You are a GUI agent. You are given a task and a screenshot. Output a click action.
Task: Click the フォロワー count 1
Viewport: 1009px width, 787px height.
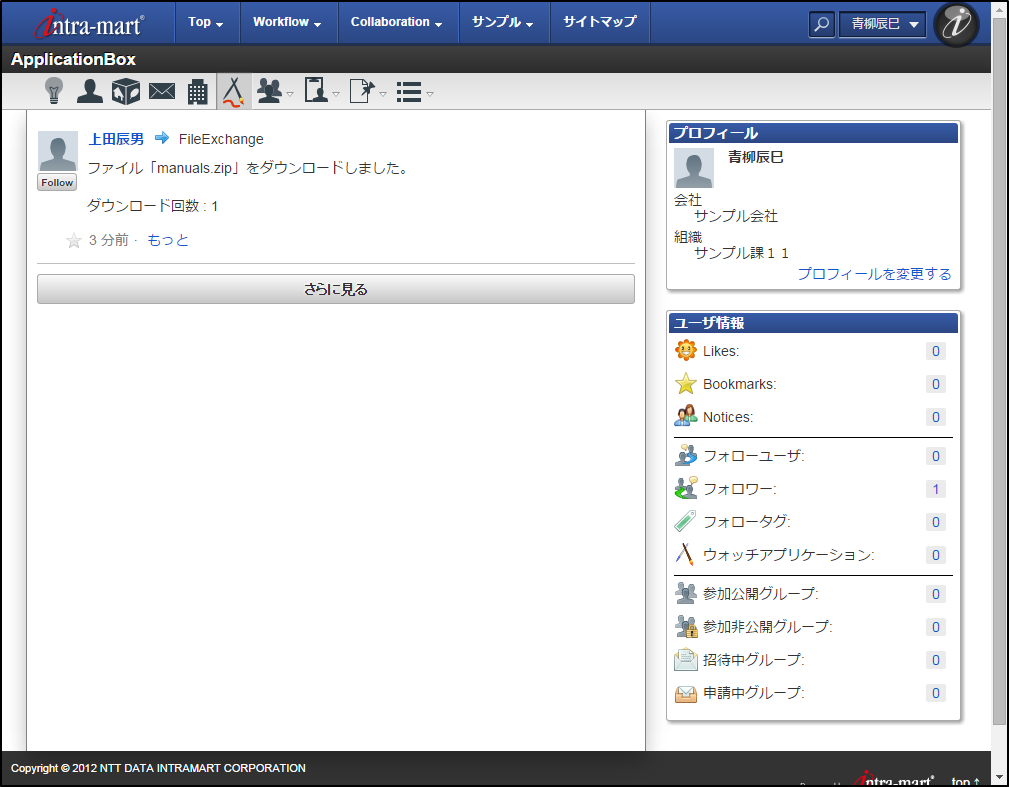click(936, 489)
